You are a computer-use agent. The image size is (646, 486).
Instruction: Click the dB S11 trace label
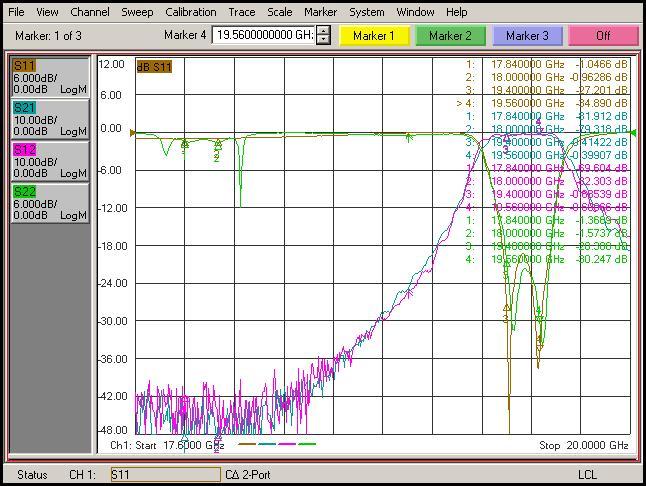pyautogui.click(x=154, y=67)
